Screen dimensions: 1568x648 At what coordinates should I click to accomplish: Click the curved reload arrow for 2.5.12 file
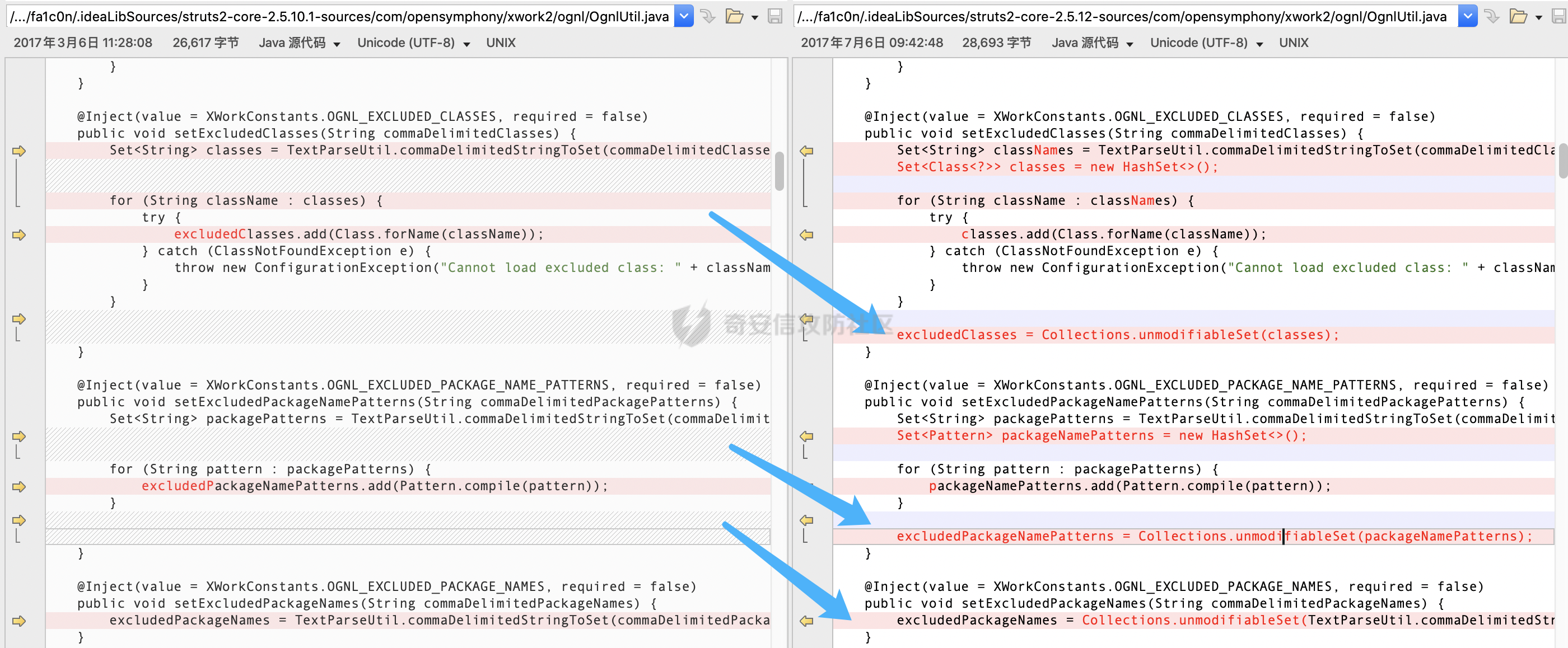[1491, 16]
